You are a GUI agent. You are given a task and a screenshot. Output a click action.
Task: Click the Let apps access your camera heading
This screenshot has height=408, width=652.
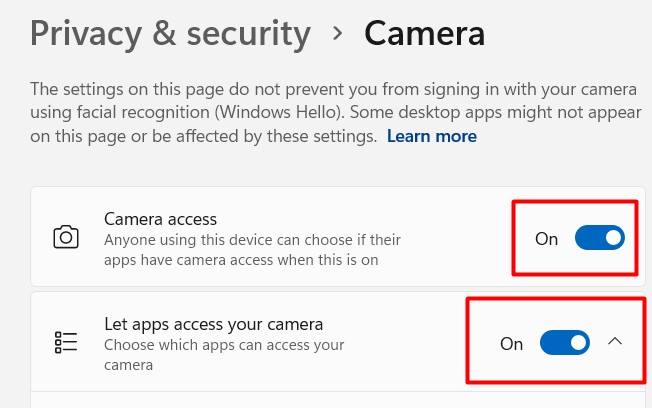click(x=214, y=324)
